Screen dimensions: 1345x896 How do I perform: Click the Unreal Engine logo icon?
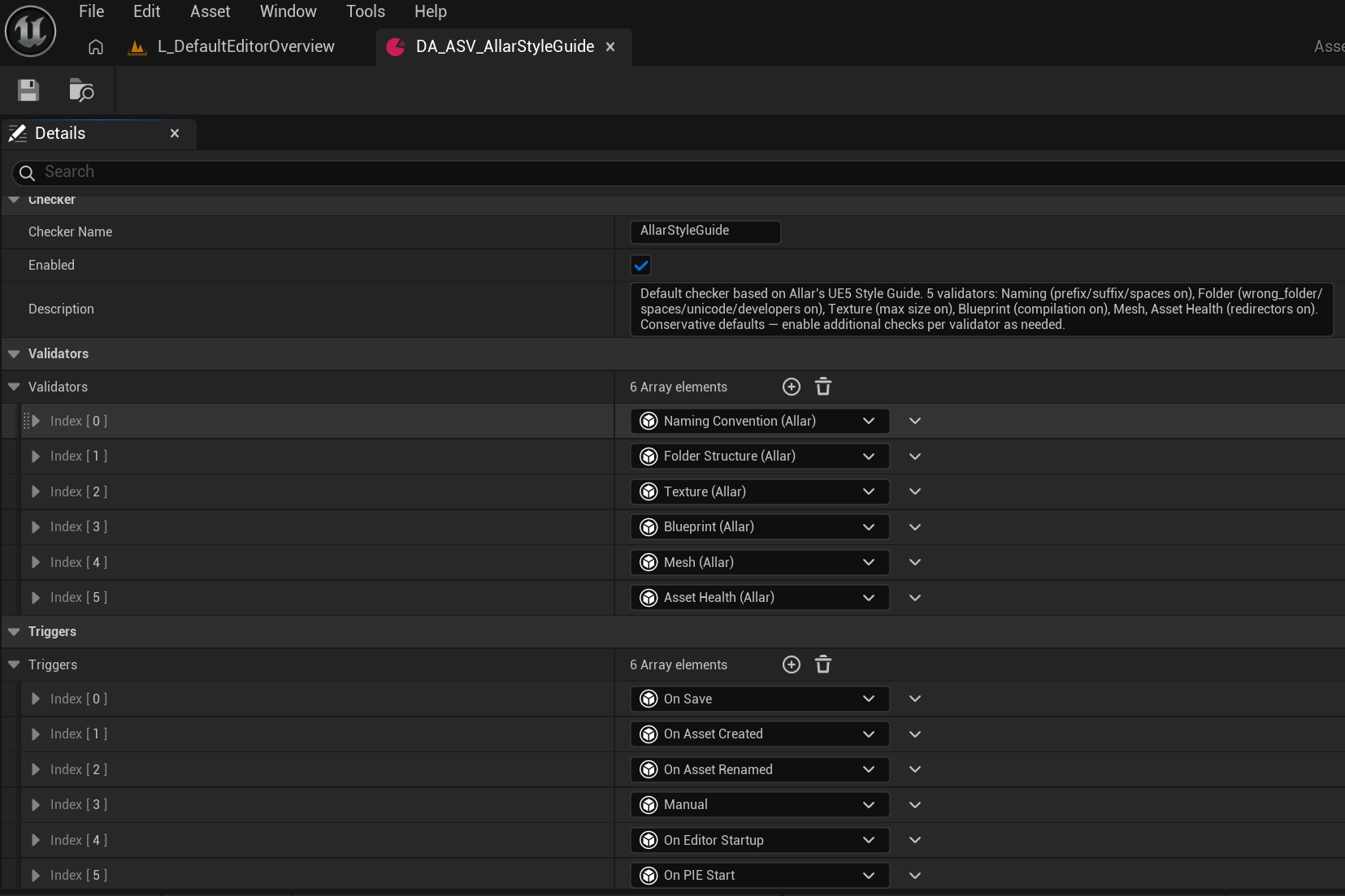[30, 32]
